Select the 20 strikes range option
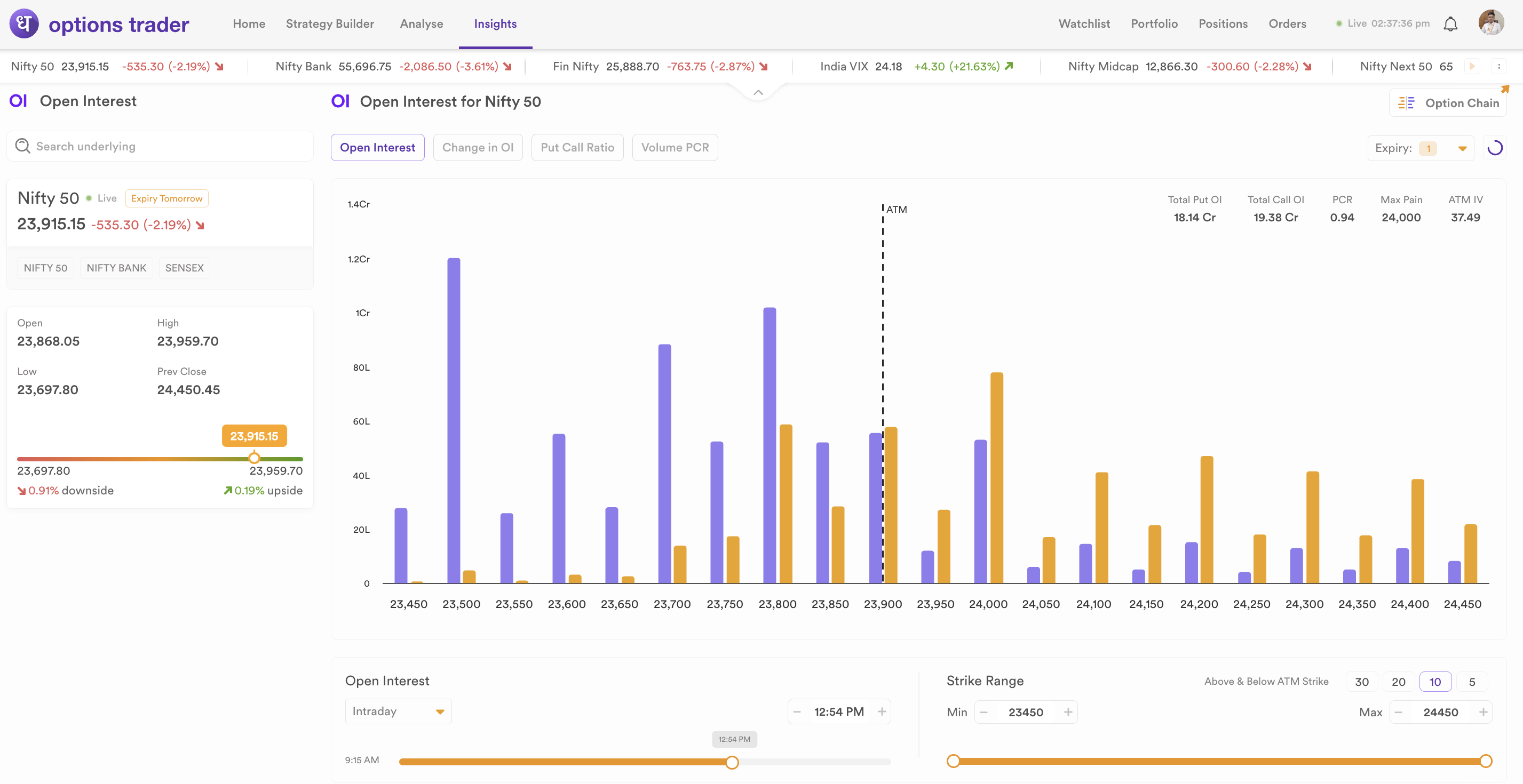The height and width of the screenshot is (784, 1523). tap(1398, 682)
